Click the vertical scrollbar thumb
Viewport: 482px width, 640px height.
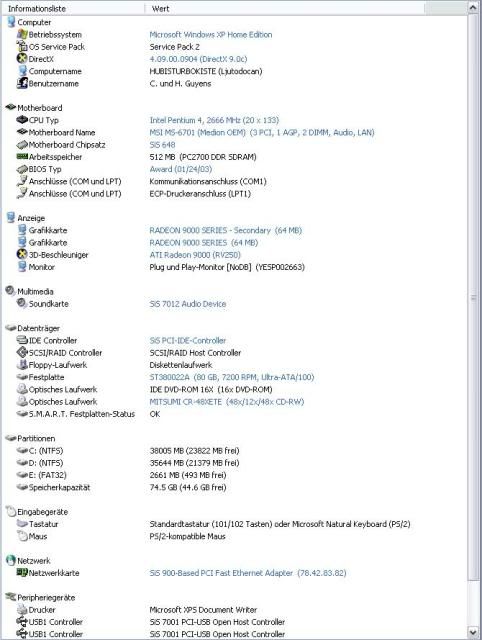[473, 297]
